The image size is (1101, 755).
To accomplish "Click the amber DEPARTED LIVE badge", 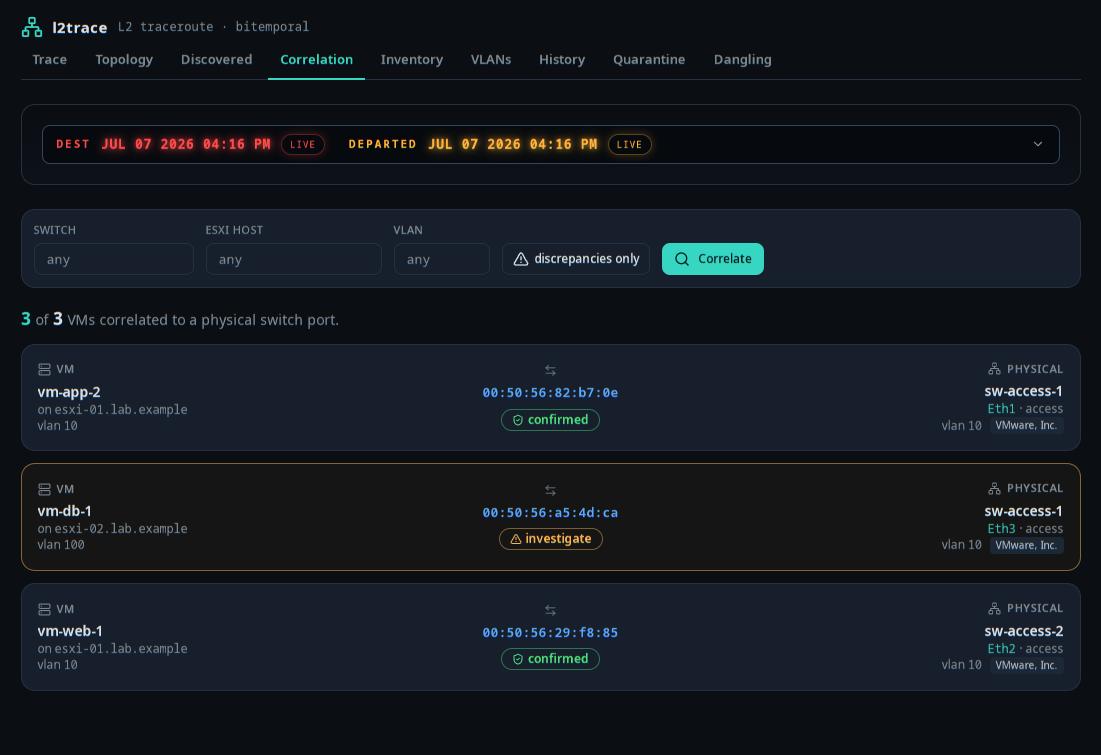I will 629,145.
